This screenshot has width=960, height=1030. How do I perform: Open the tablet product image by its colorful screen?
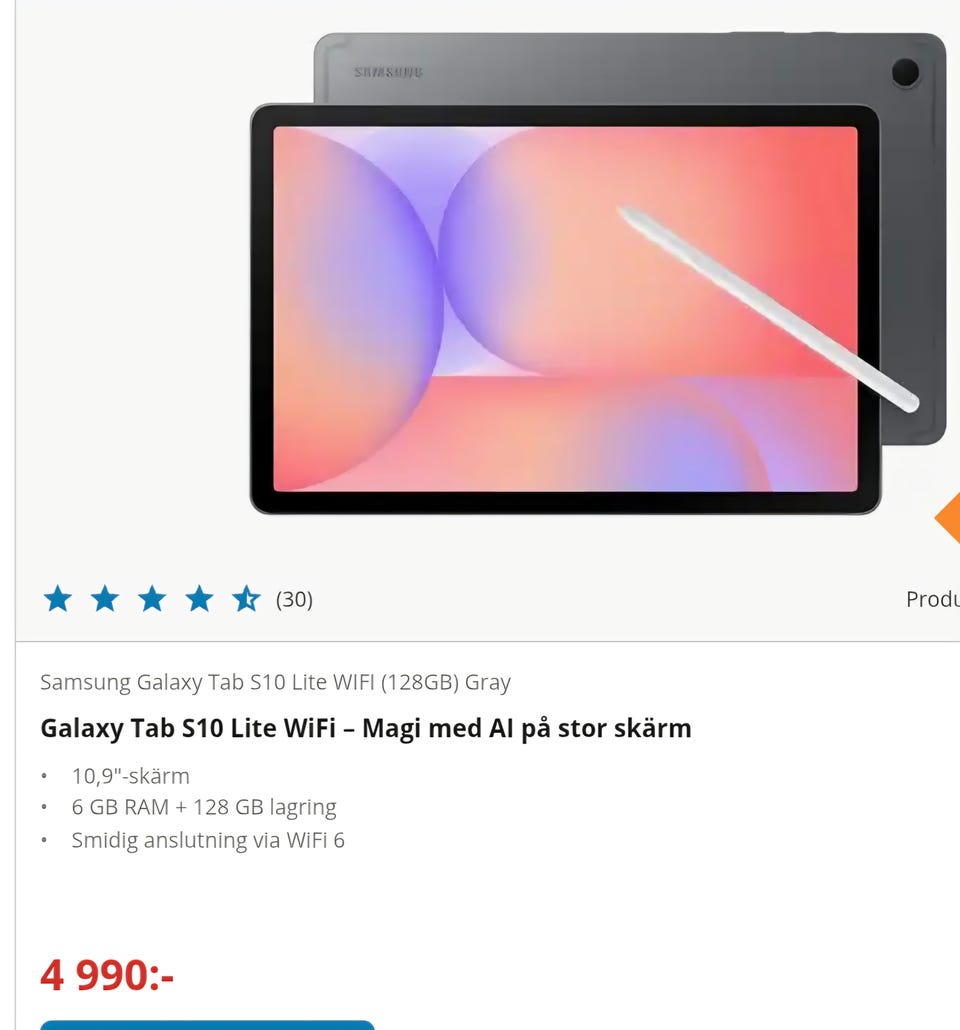point(565,309)
